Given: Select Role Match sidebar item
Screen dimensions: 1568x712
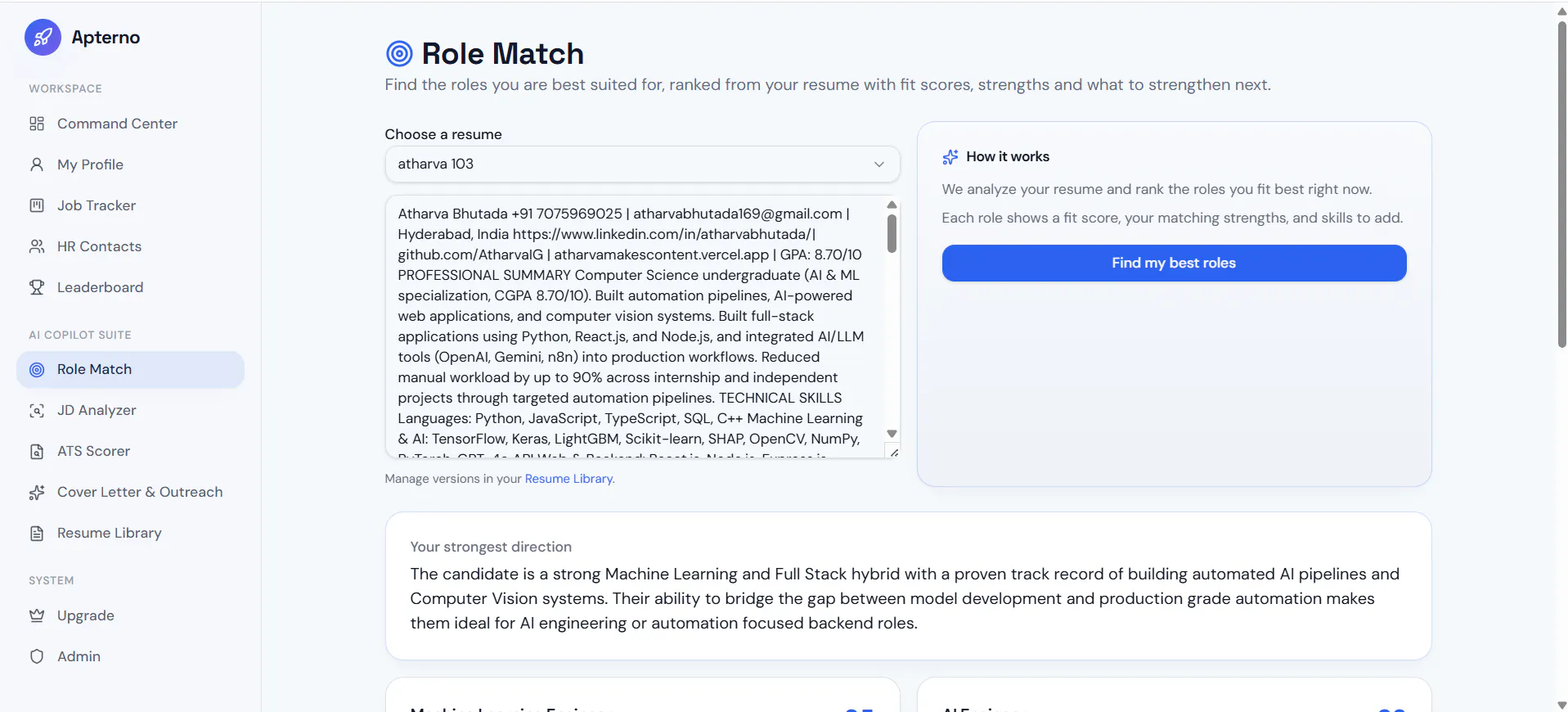Looking at the screenshot, I should coord(131,369).
